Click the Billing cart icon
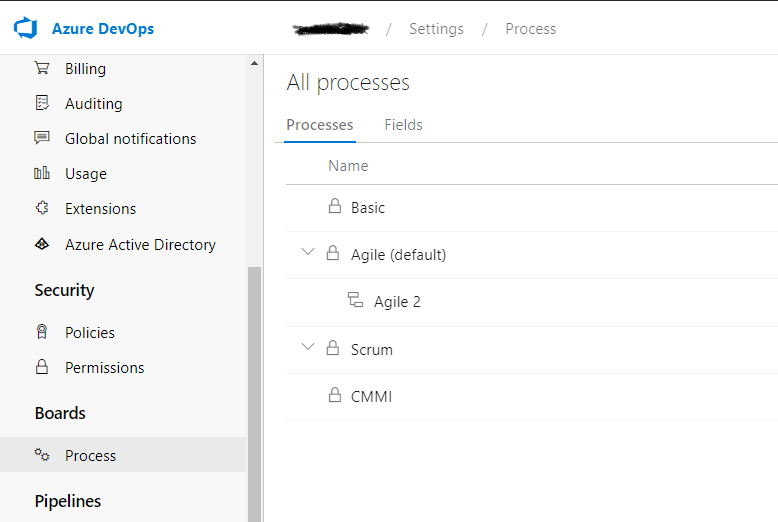The image size is (778, 522). point(42,68)
